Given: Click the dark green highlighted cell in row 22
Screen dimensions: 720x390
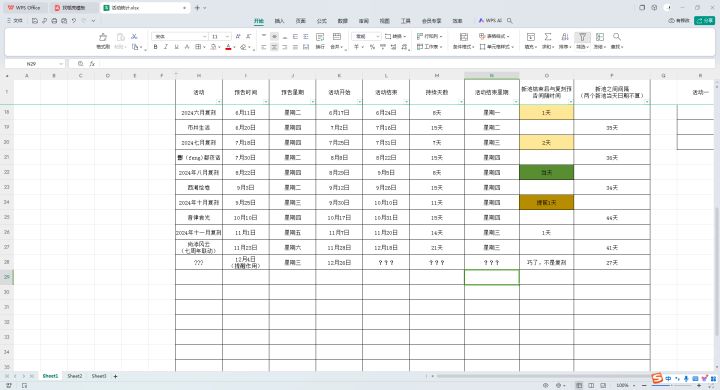Looking at the screenshot, I should [546, 172].
